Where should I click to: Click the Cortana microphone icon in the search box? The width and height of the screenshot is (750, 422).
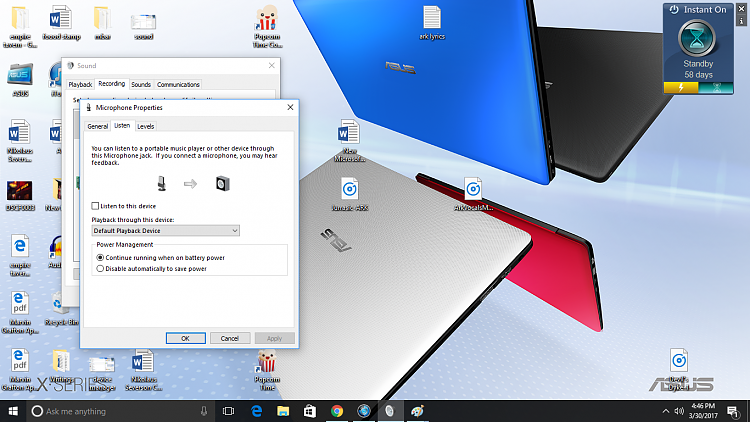(x=204, y=411)
